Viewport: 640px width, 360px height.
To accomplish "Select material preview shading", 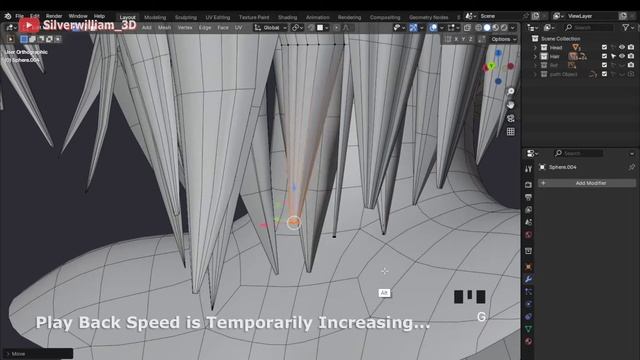I will pyautogui.click(x=495, y=28).
